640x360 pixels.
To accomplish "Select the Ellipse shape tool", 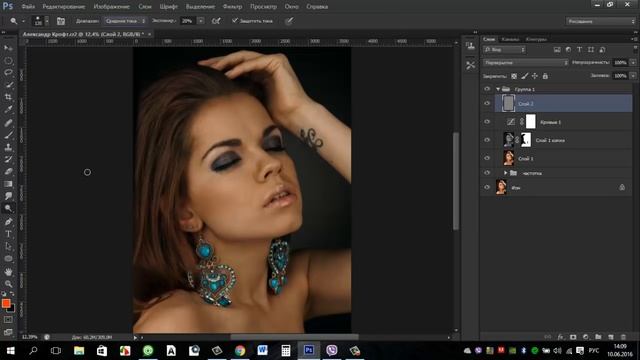I will pos(8,259).
